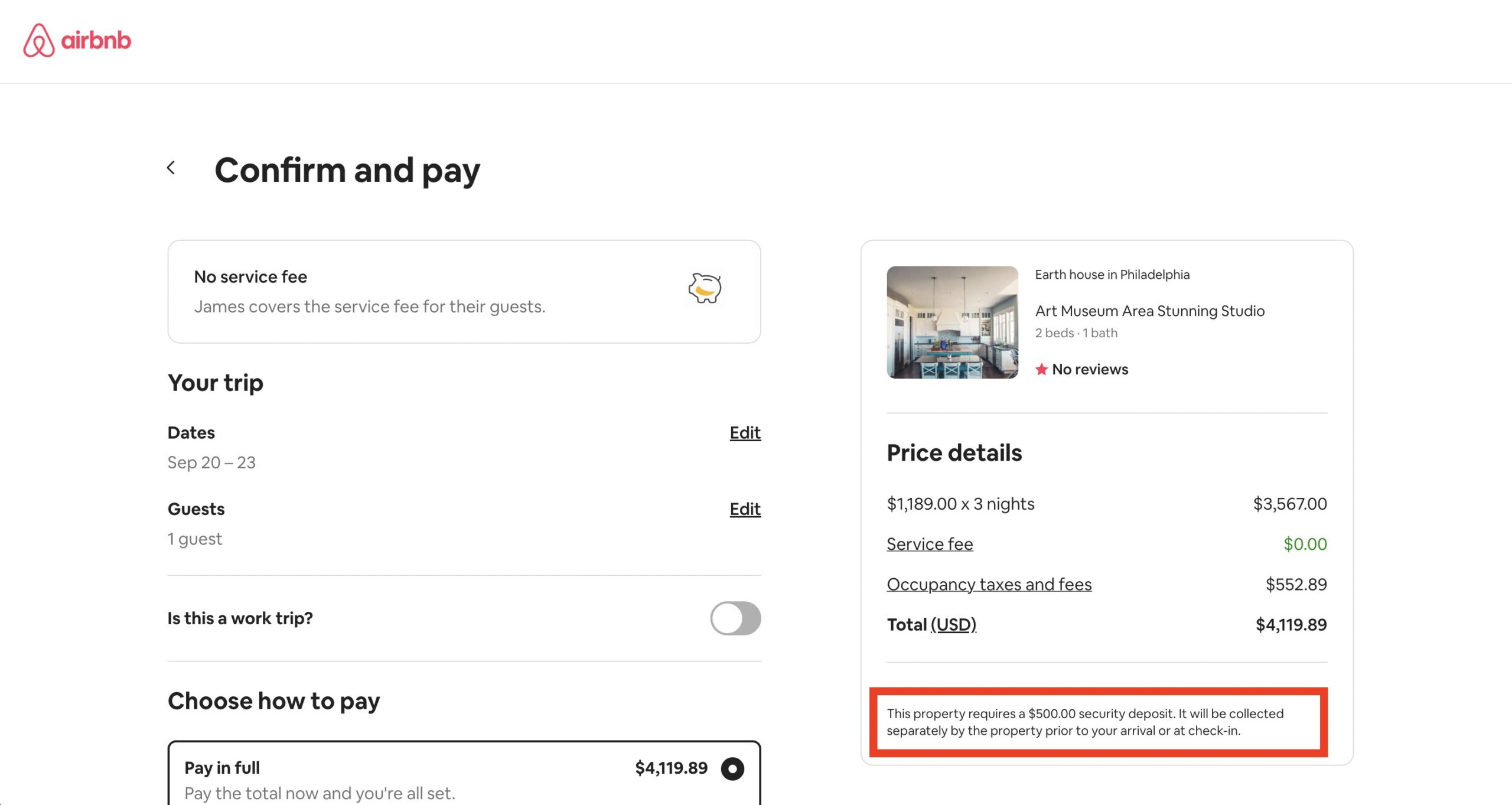The image size is (1512, 805).
Task: Click the piggy bank icon
Action: 705,288
